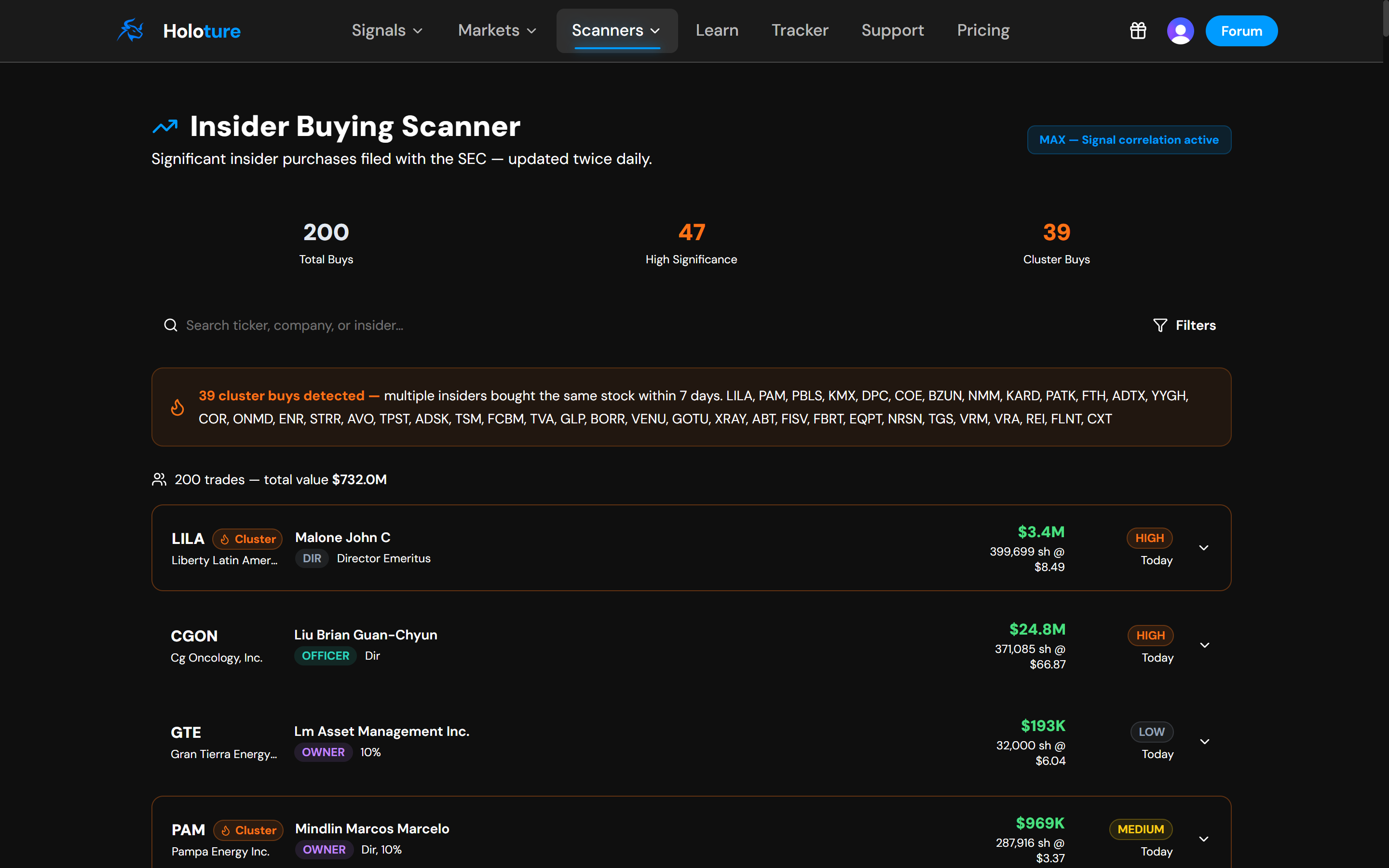Viewport: 1389px width, 868px height.
Task: Click the 39 cluster buys detected heading
Action: tap(289, 395)
